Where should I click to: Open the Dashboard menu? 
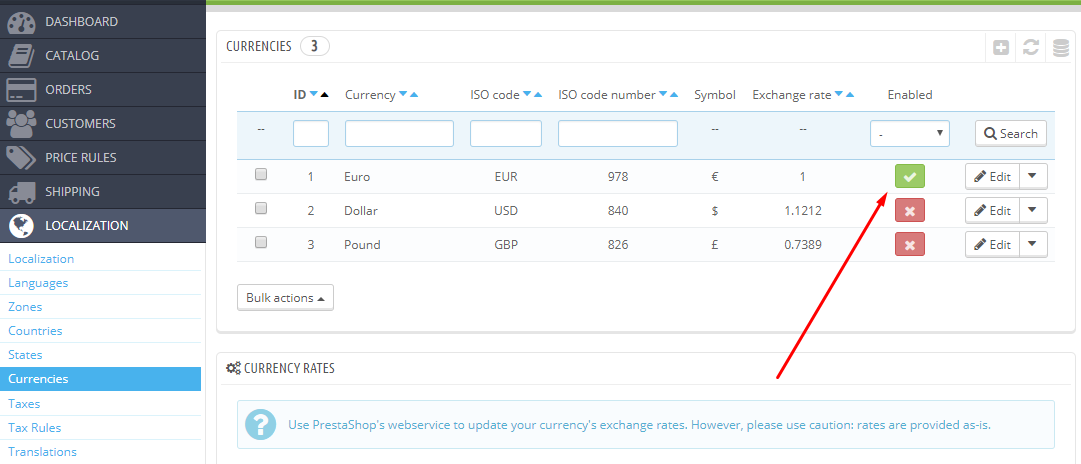(x=81, y=22)
